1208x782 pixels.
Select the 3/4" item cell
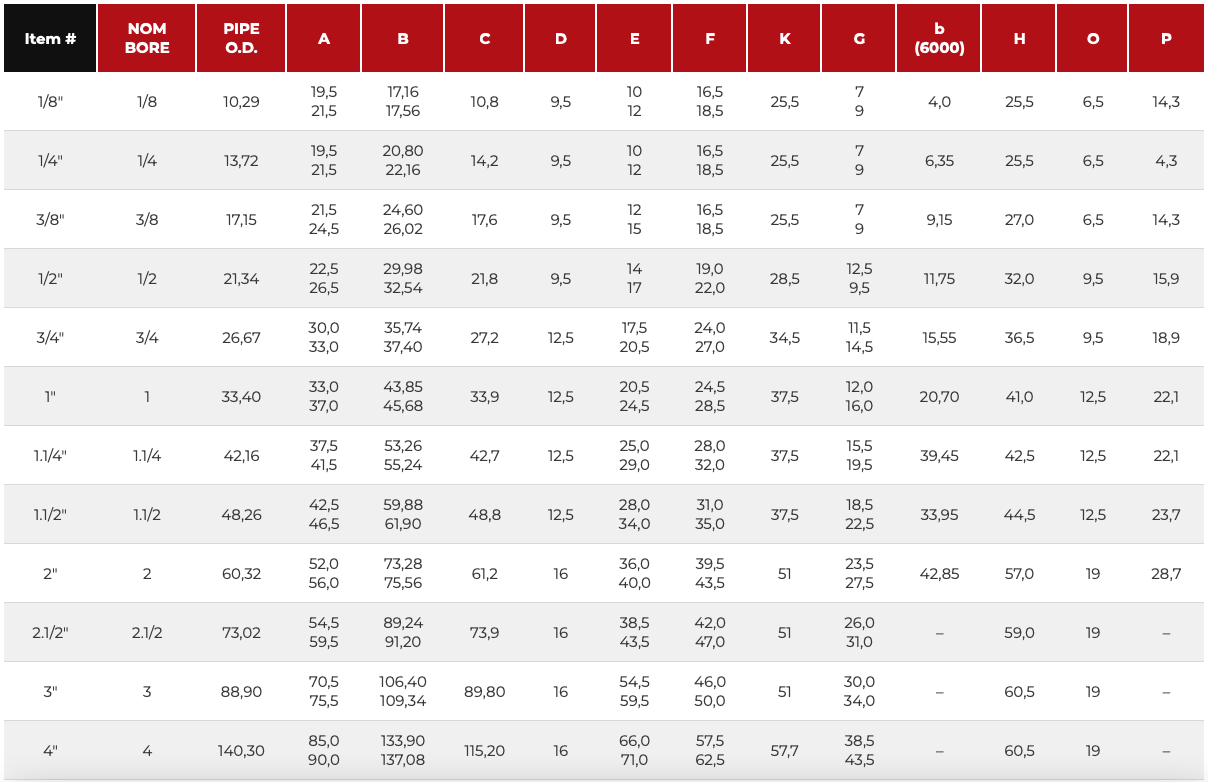50,338
